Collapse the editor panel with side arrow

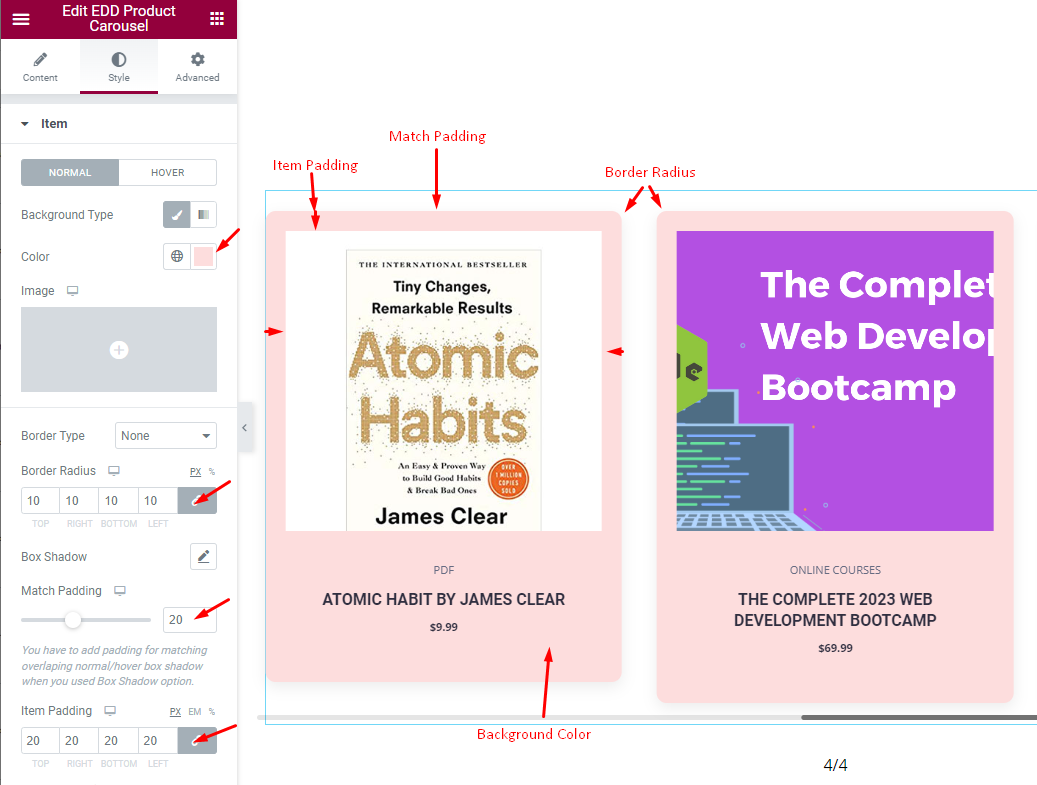tap(245, 428)
